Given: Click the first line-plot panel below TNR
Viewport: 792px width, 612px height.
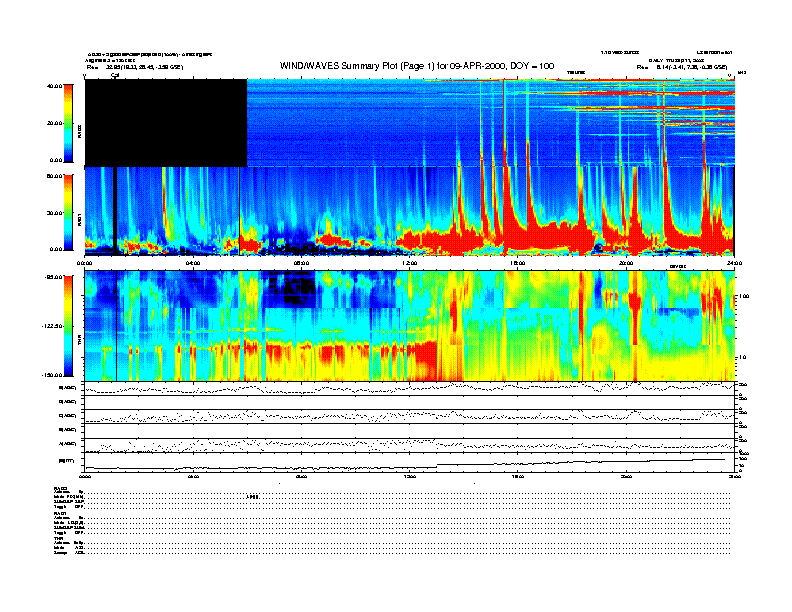Looking at the screenshot, I should [x=410, y=388].
